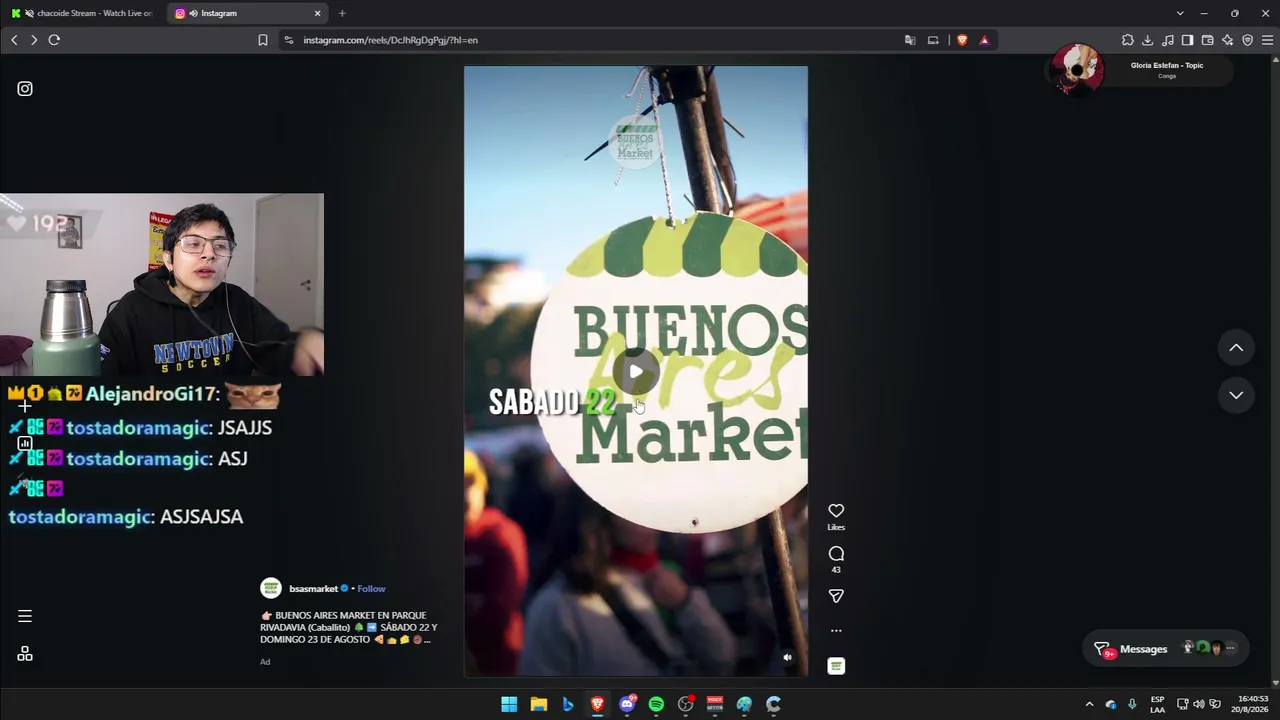
Task: Open the Messages panel
Action: (1165, 649)
